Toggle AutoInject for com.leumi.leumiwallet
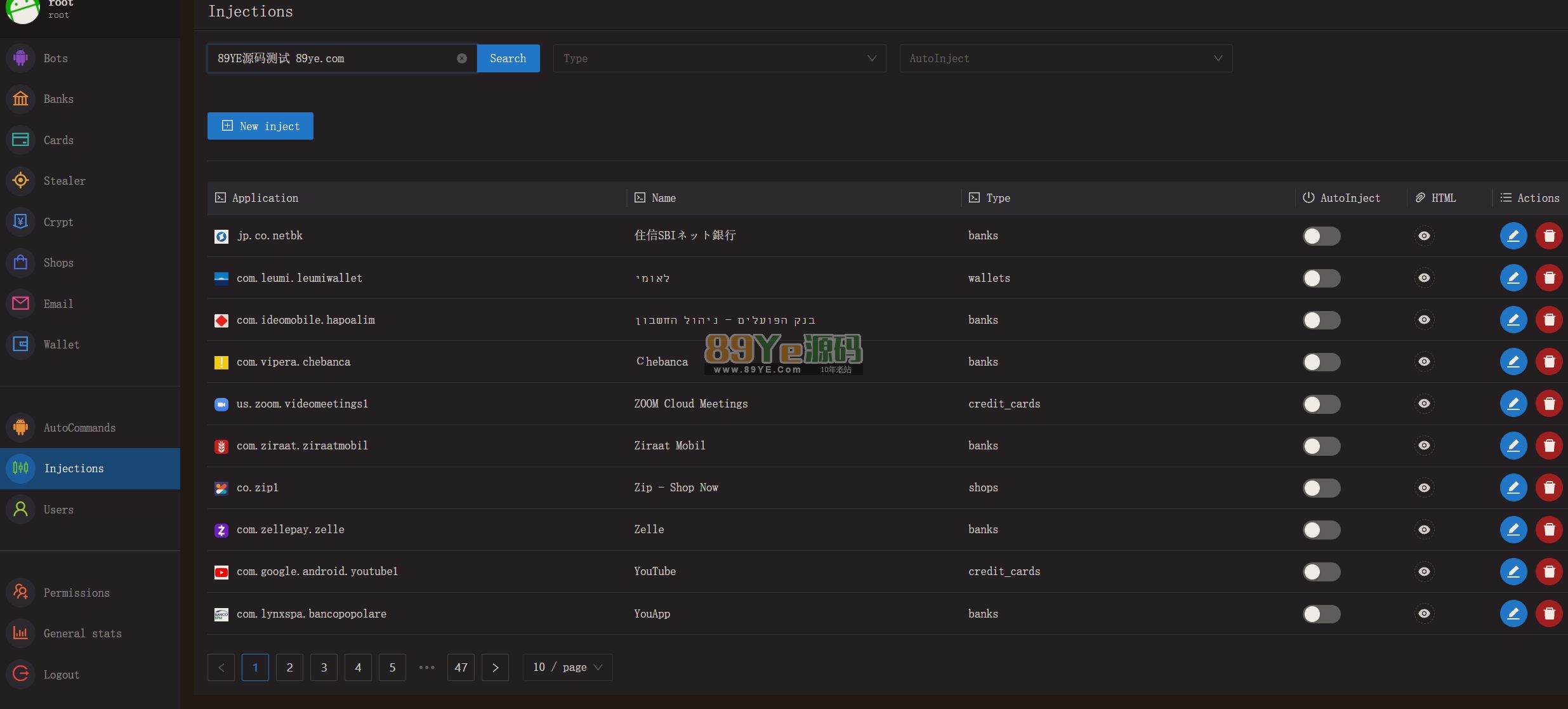Viewport: 1568px width, 709px height. (1322, 278)
